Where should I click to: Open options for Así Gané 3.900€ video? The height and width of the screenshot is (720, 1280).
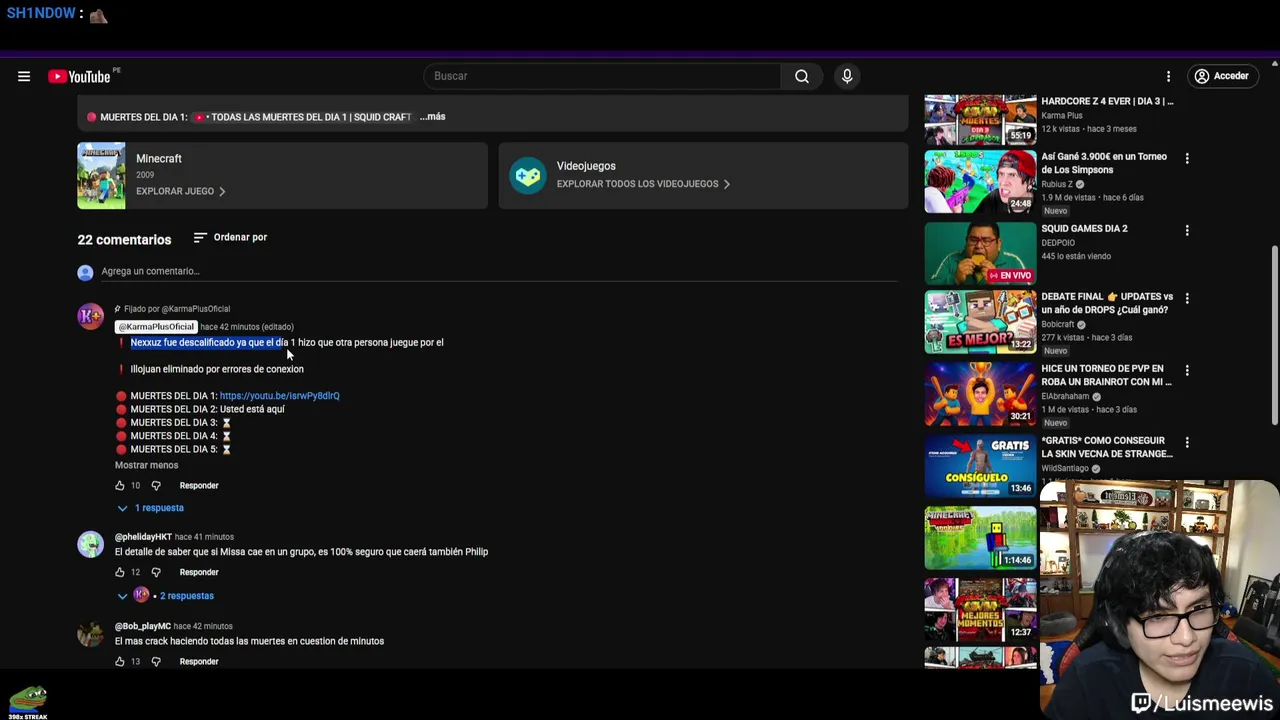(x=1187, y=158)
